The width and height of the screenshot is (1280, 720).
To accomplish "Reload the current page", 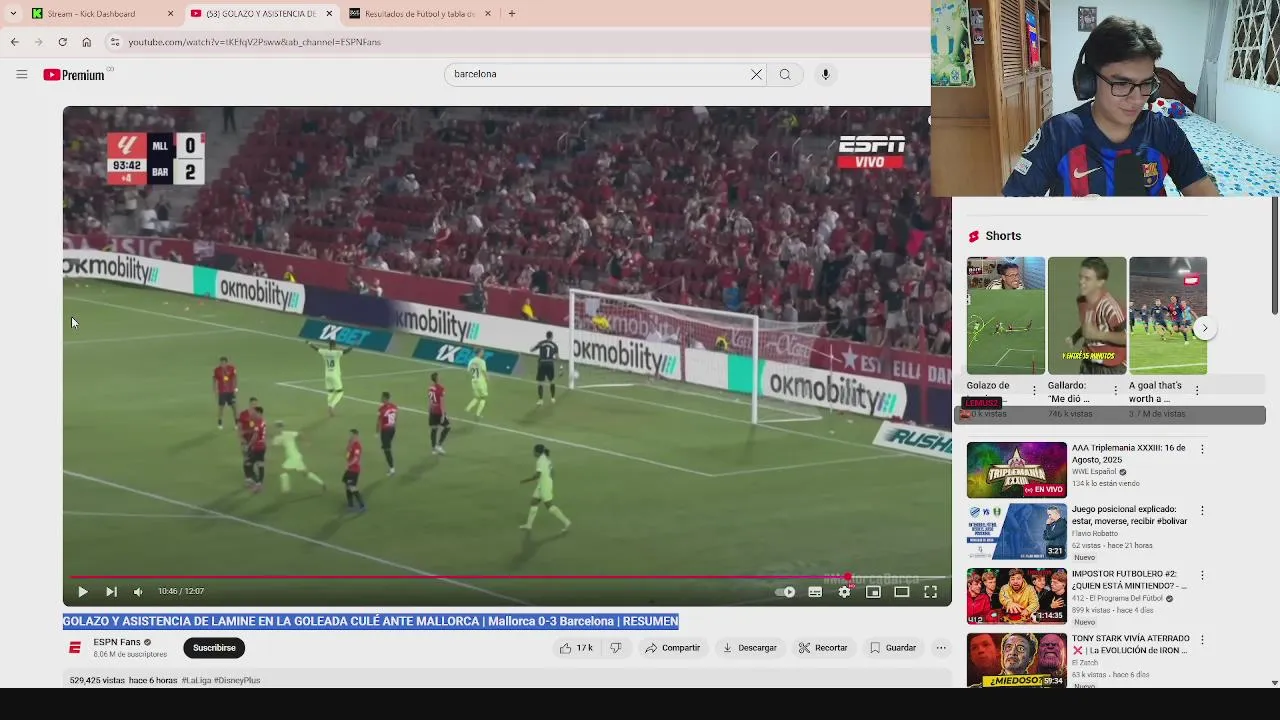I will (62, 42).
